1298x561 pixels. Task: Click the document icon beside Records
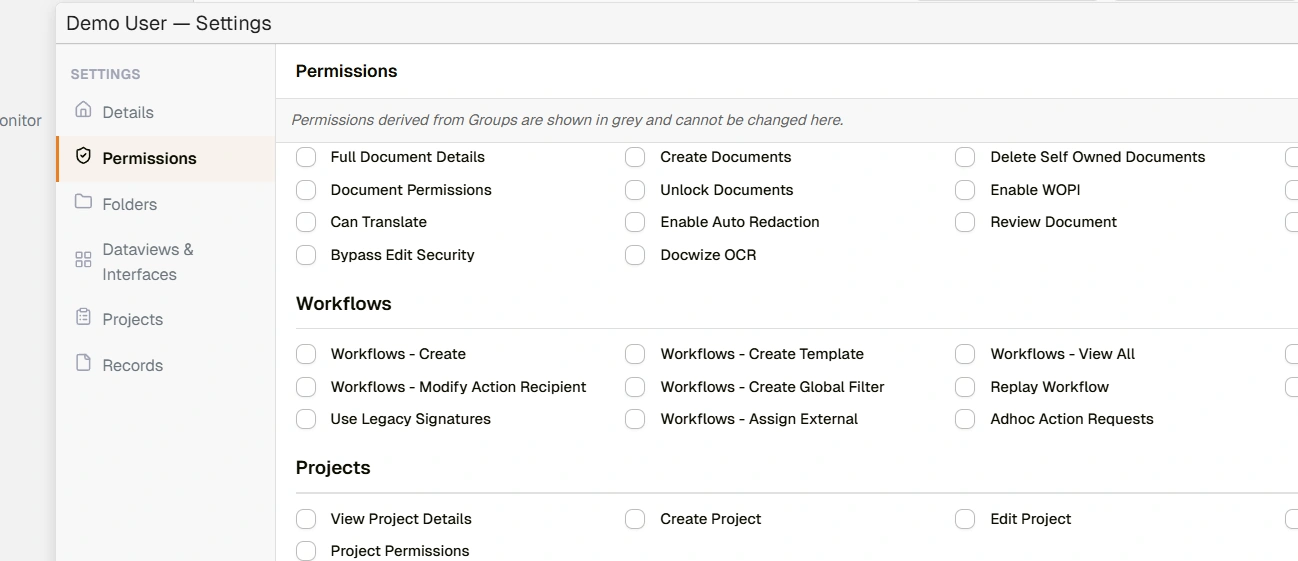point(83,363)
